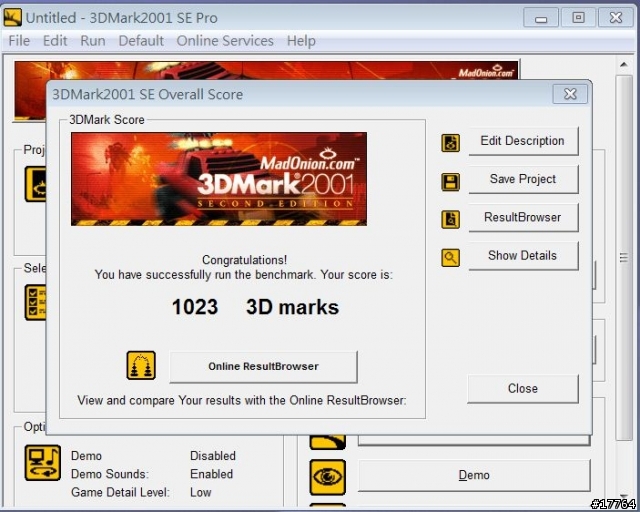Minimize the 3DMark2001 SE Pro window
This screenshot has height=512, width=640.
541,18
